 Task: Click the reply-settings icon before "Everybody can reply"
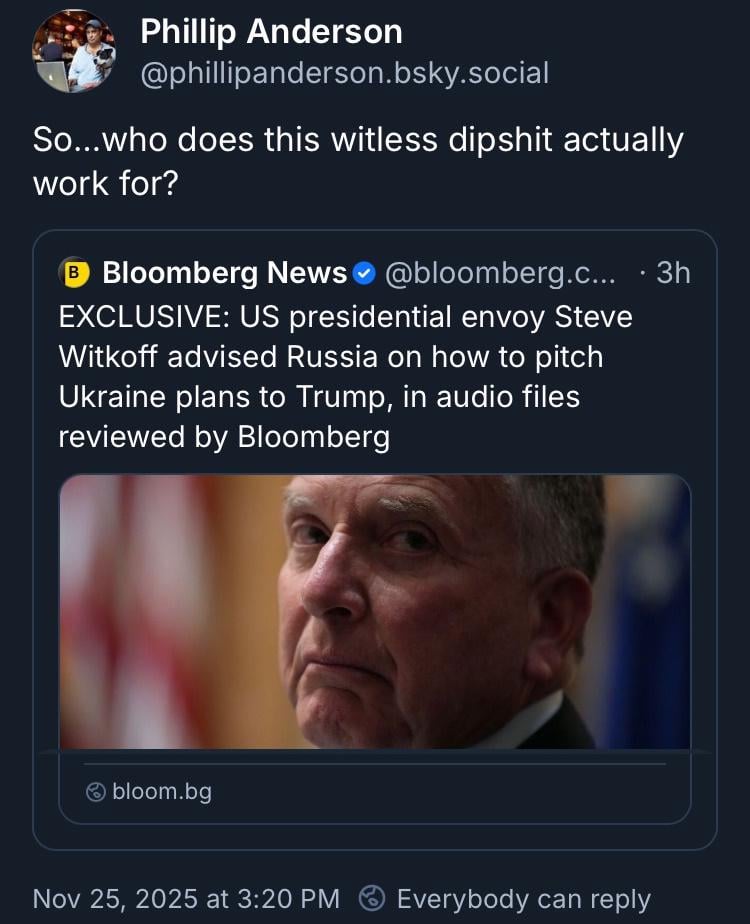[x=371, y=898]
